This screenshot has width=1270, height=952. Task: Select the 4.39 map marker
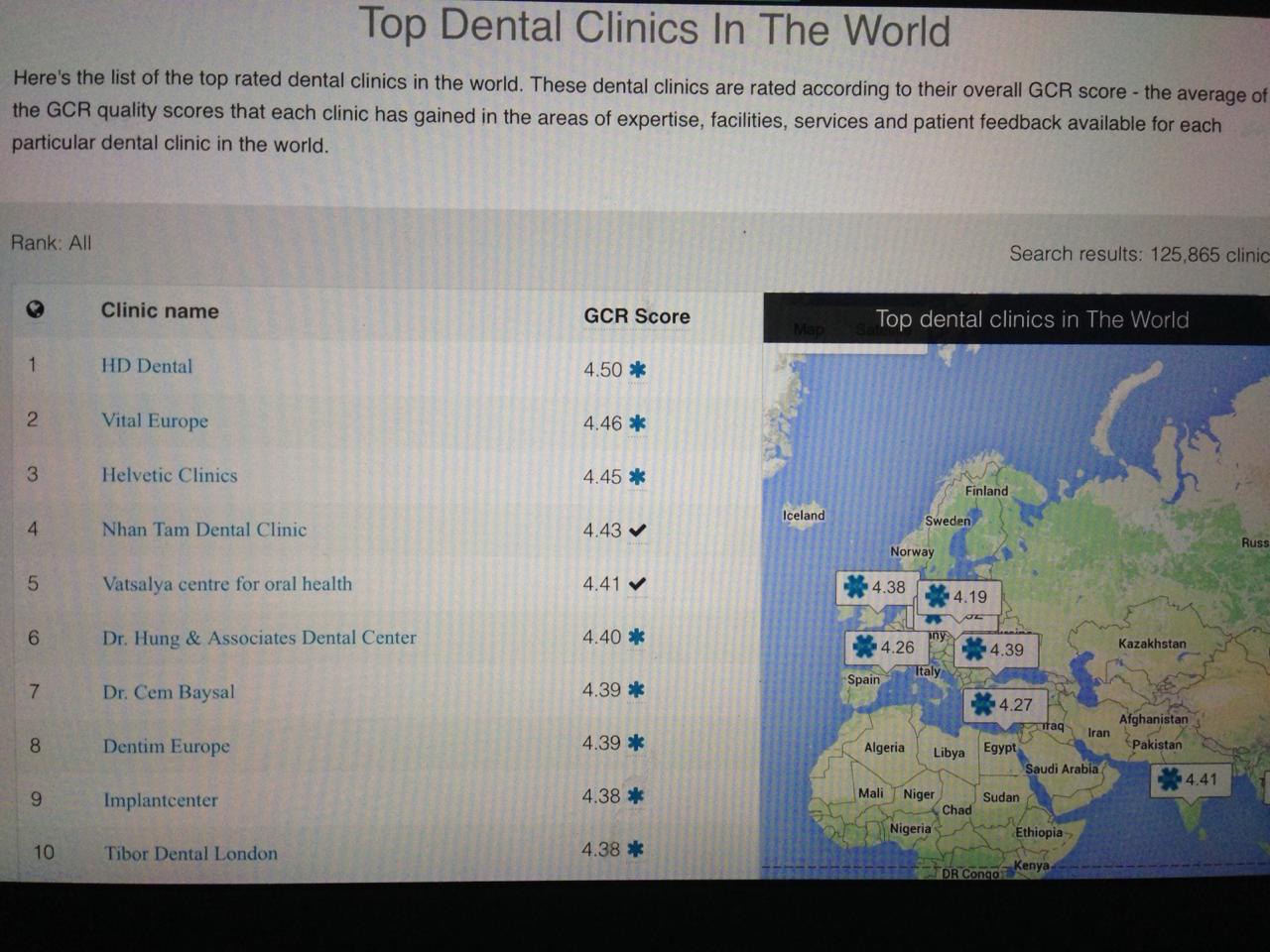pos(994,650)
